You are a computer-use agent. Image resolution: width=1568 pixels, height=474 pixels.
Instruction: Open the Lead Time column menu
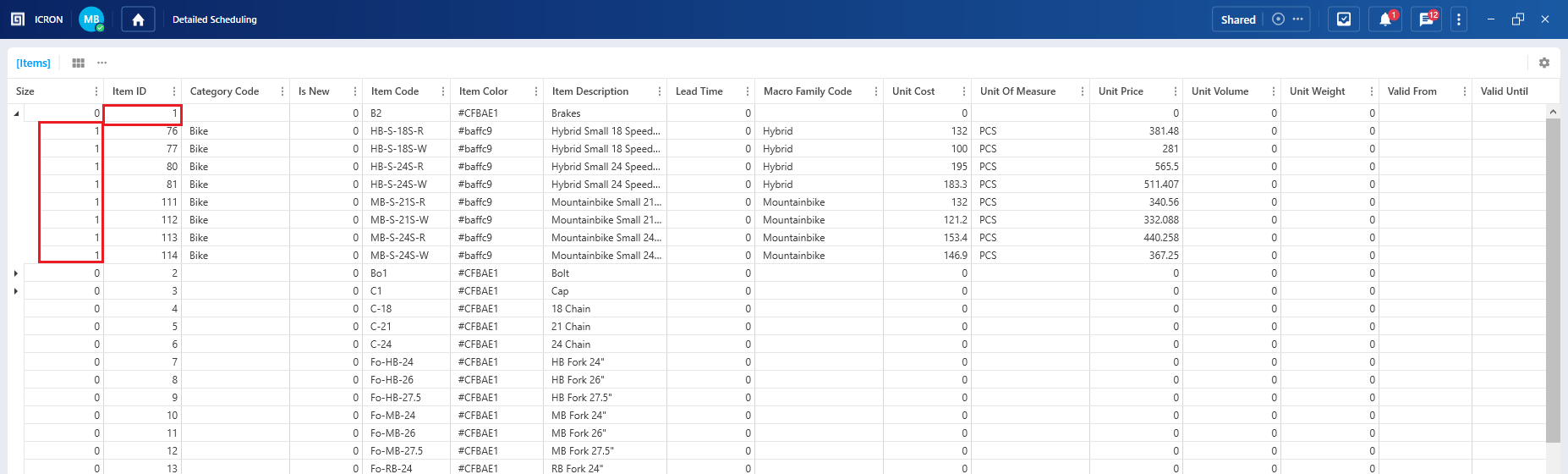coord(747,91)
